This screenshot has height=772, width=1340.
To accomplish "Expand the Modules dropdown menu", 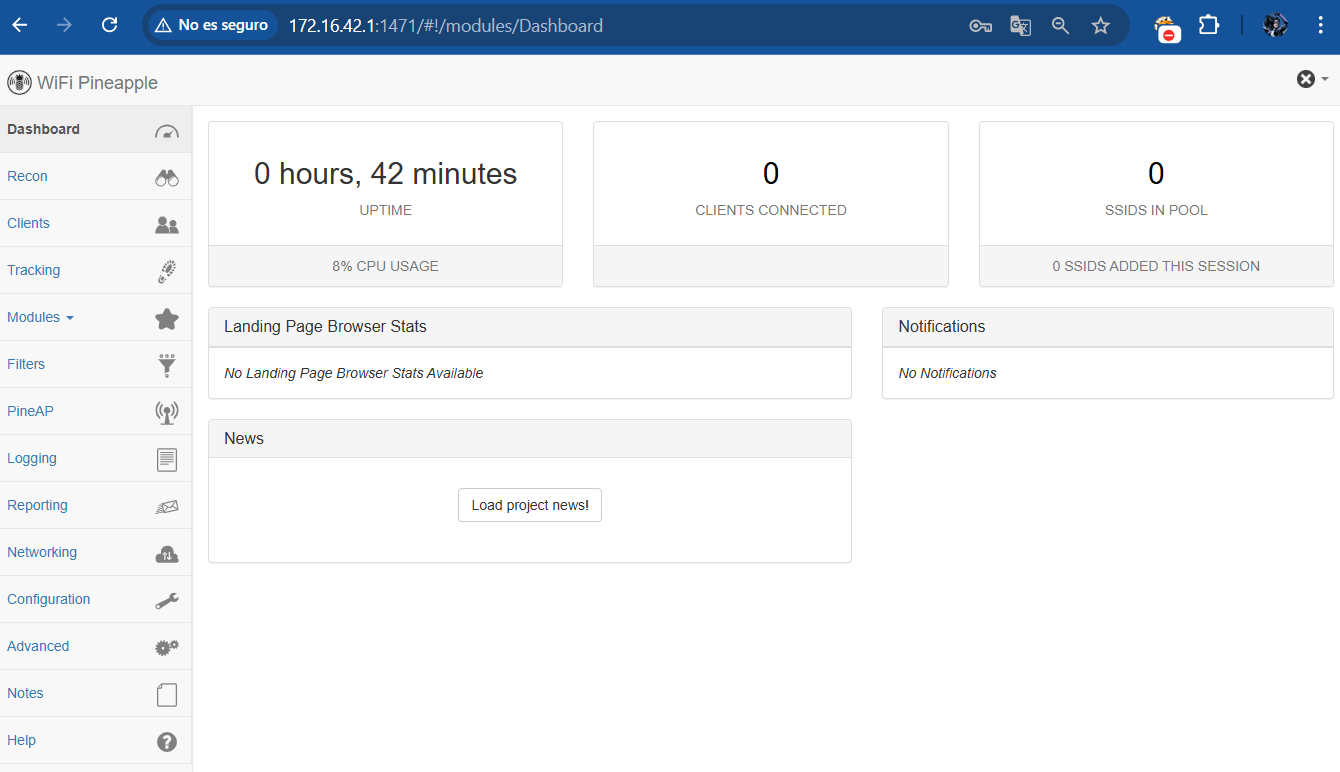I will point(41,317).
